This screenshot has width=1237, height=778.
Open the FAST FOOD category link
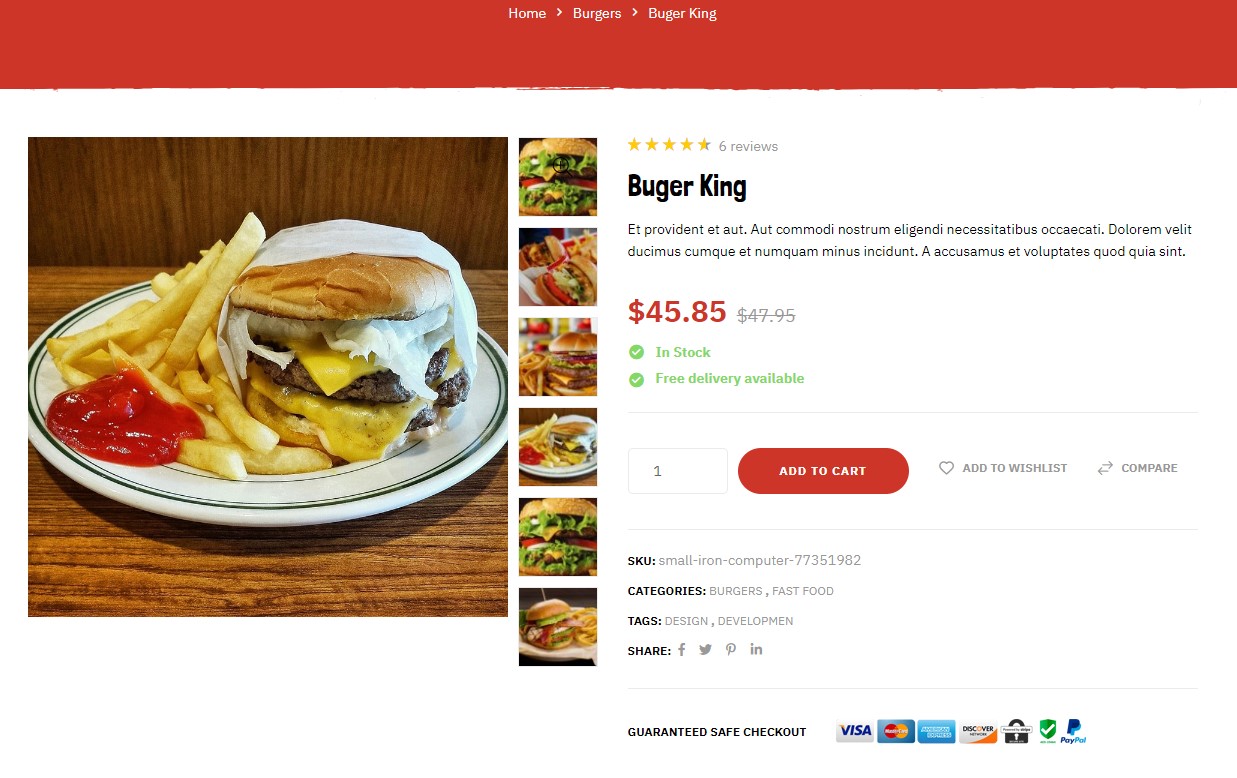(803, 591)
